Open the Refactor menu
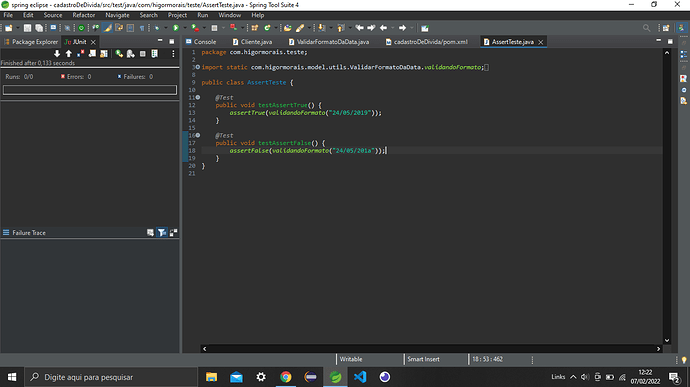690x387 pixels. (84, 15)
